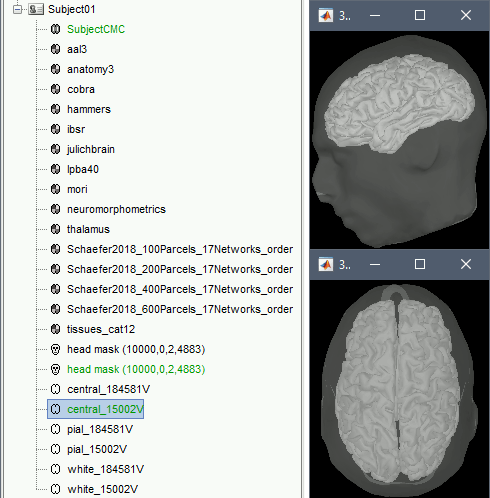Screen dimensions: 490x498
Task: Maximize the bottom 3D figure window
Action: coord(420,265)
